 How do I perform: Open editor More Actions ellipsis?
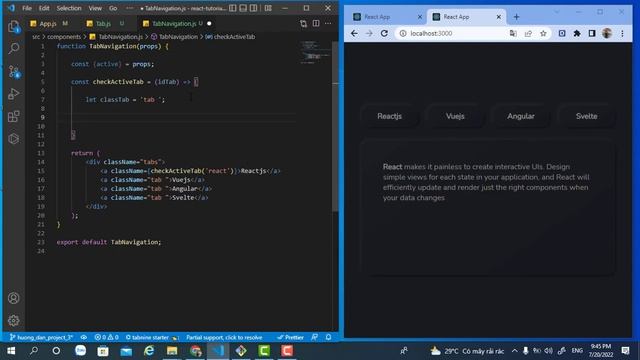tap(328, 24)
